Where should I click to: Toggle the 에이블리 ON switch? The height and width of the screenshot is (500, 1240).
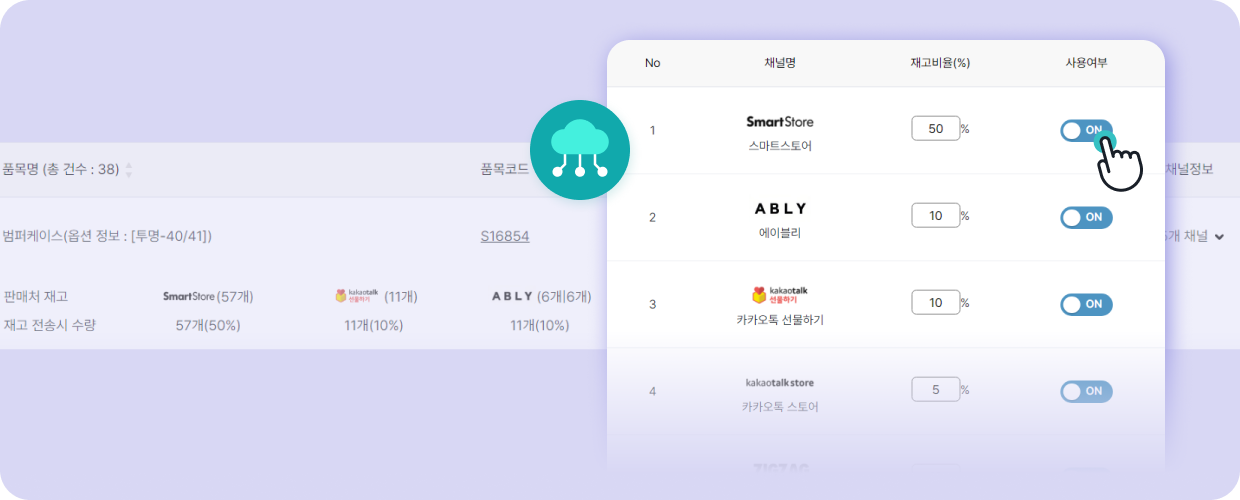(x=1086, y=217)
